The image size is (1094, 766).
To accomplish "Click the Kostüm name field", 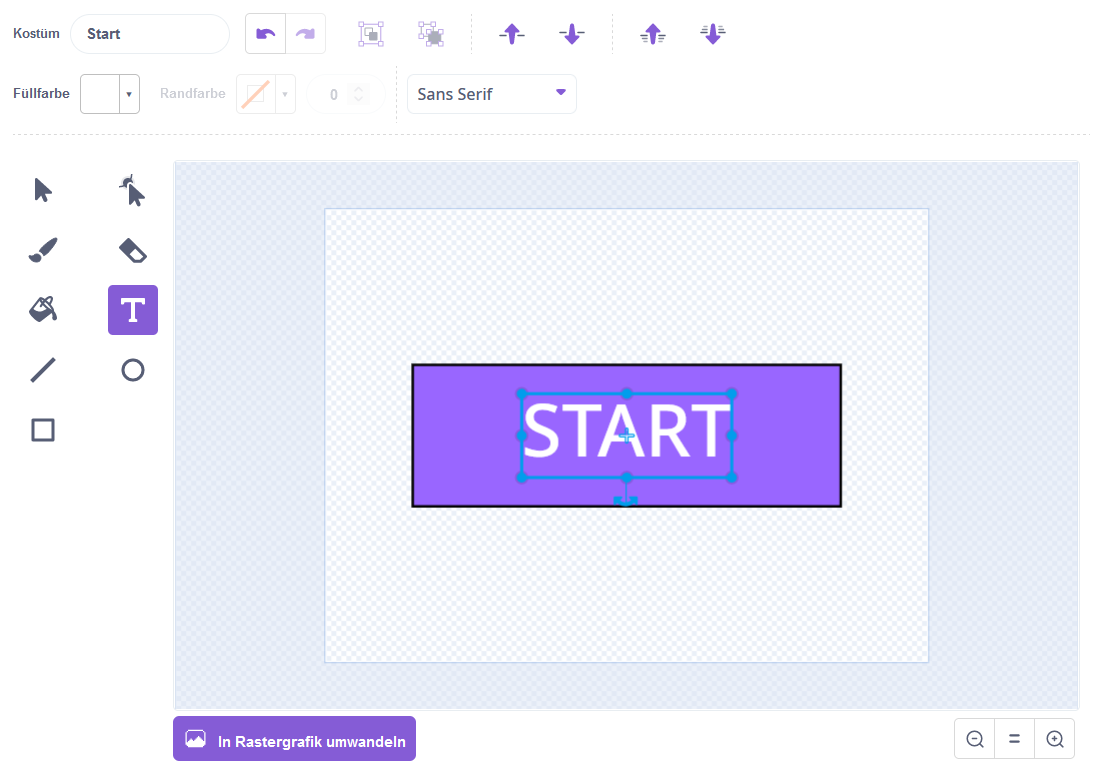I will (x=150, y=34).
